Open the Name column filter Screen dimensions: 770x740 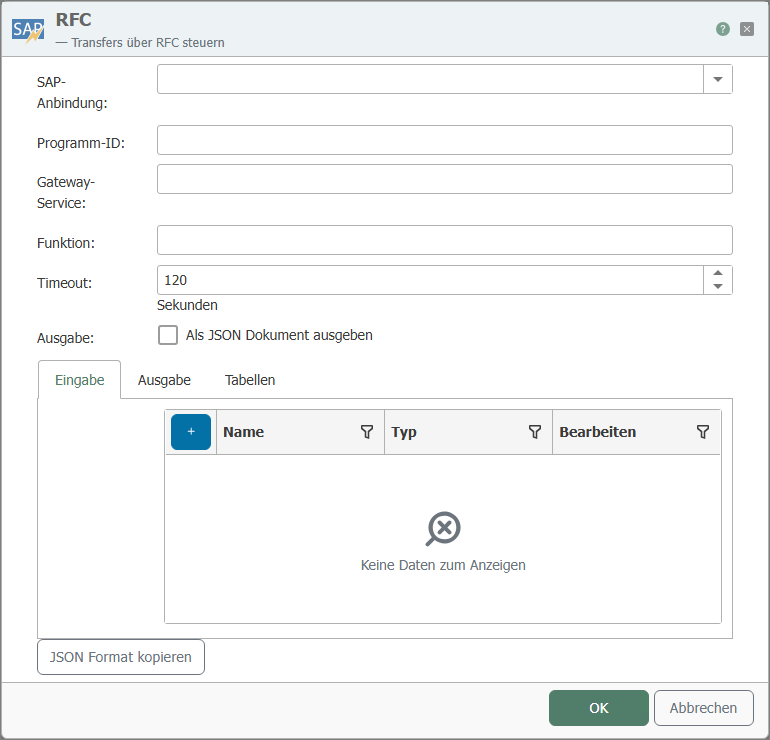(x=366, y=432)
